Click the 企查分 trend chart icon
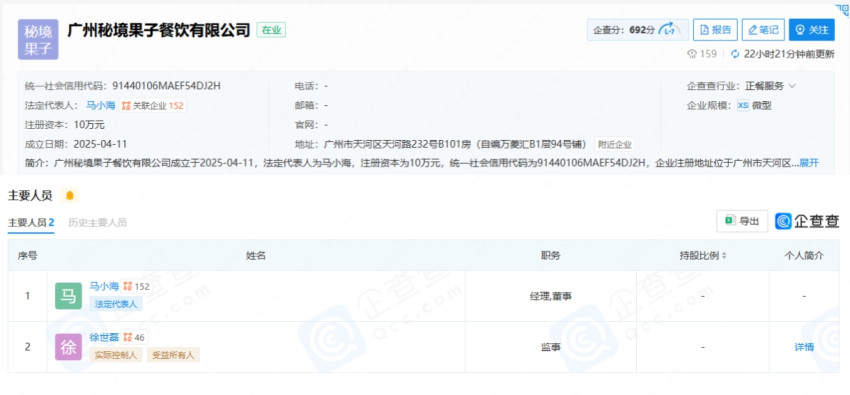 point(667,30)
